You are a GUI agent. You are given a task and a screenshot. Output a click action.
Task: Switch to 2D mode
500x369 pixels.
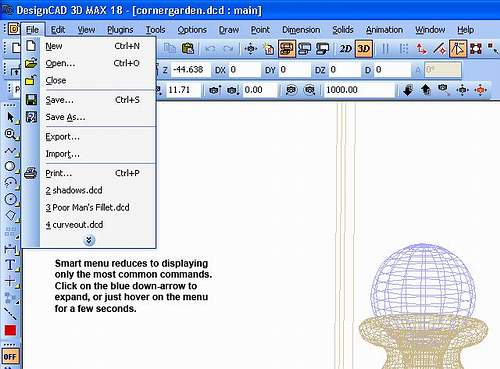tap(345, 49)
